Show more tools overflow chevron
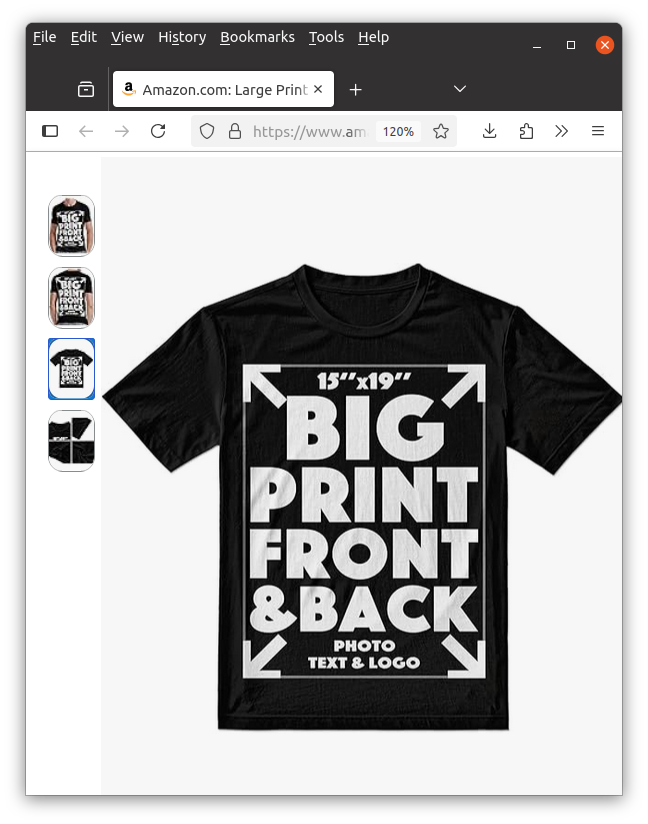Screen dimensions: 648x824 pyautogui.click(x=561, y=131)
